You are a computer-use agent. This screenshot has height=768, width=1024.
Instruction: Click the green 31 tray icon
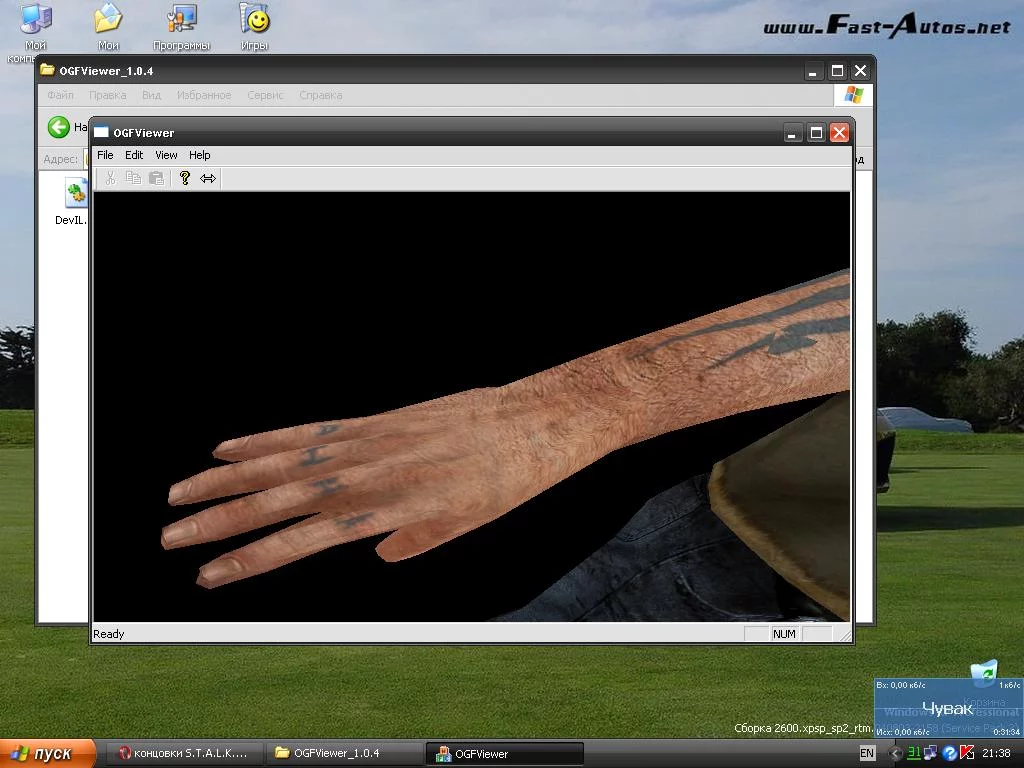(x=914, y=754)
